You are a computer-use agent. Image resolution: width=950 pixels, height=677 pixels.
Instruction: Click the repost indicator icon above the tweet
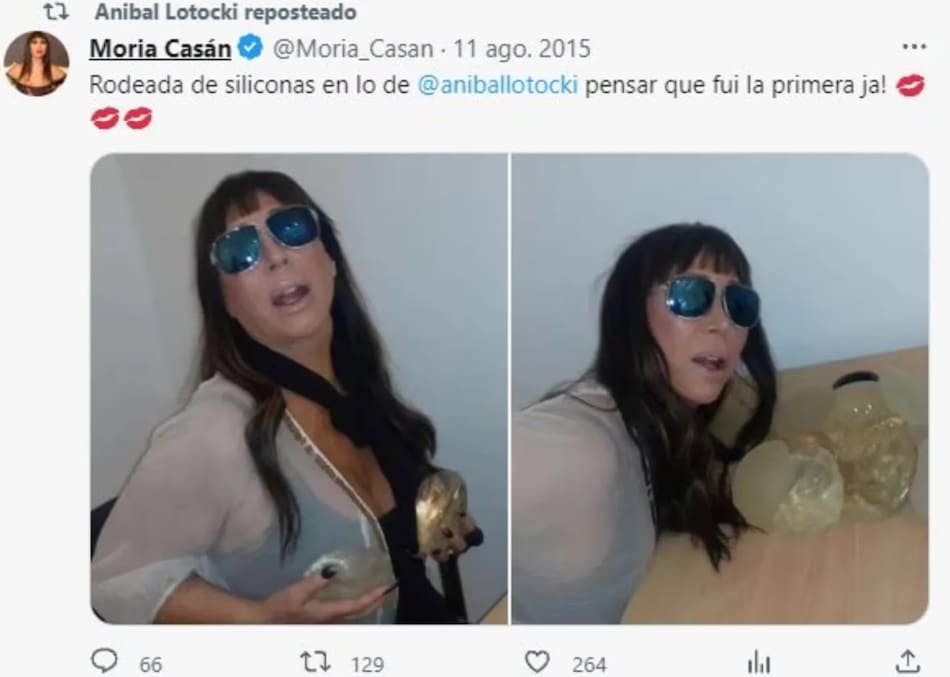coord(56,12)
